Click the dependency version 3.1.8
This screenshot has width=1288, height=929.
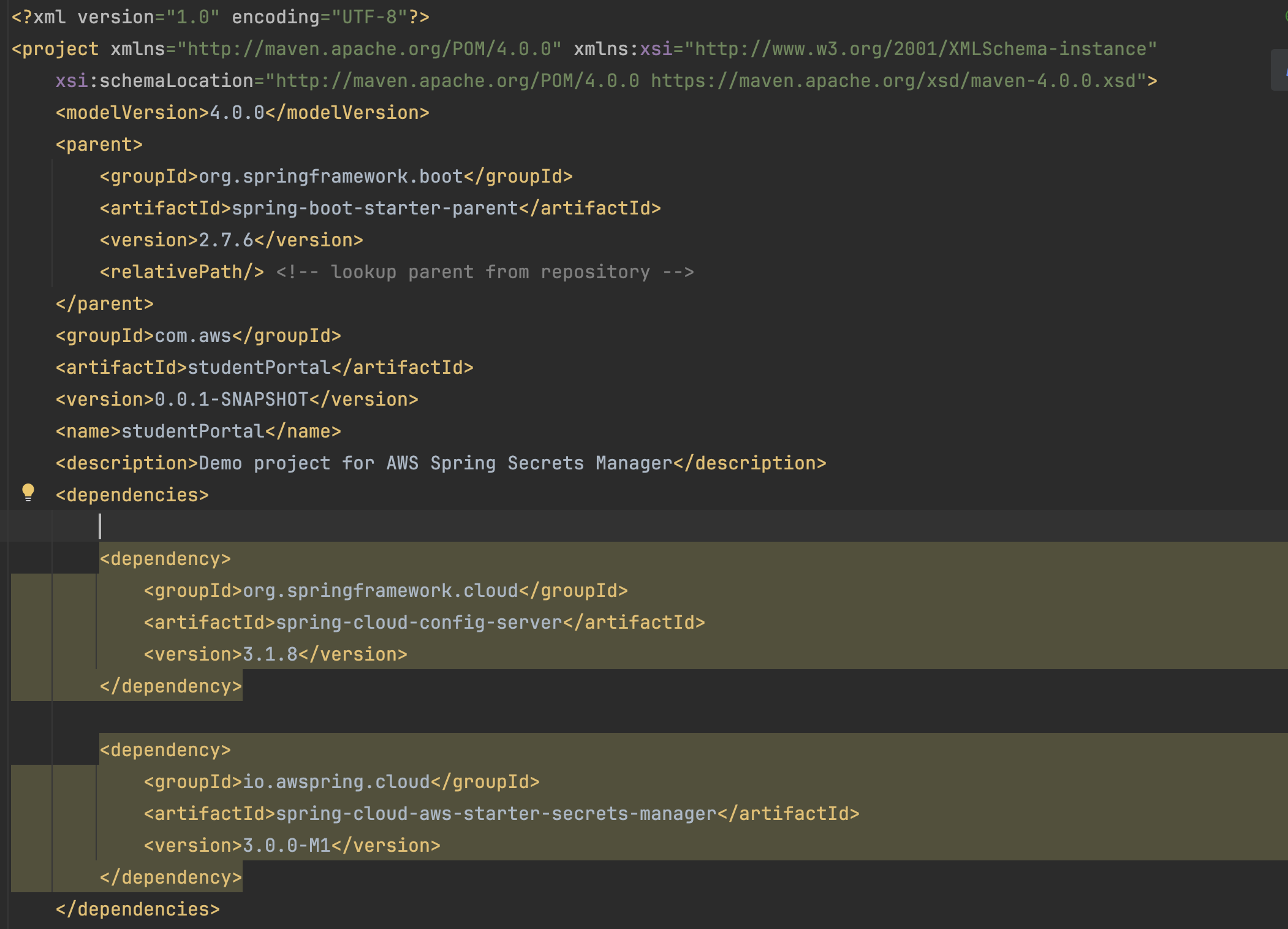(270, 654)
